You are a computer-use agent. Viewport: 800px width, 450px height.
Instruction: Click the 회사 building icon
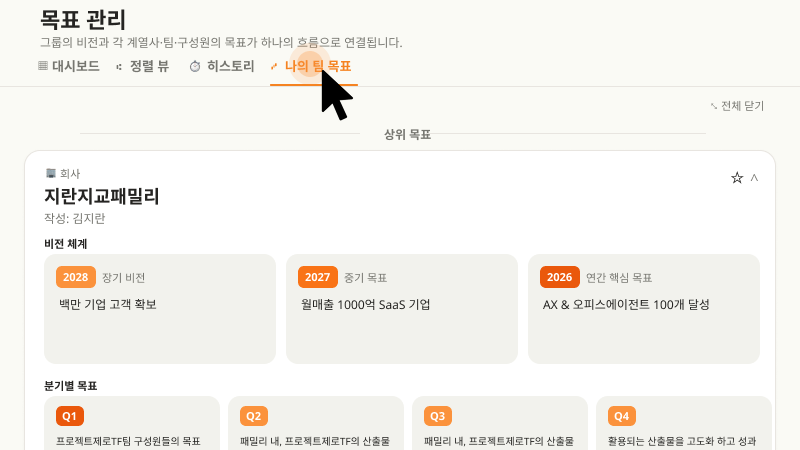click(50, 173)
